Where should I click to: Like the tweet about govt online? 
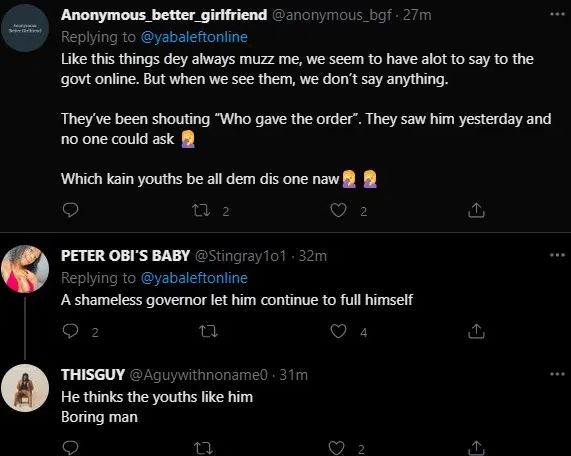(x=338, y=210)
